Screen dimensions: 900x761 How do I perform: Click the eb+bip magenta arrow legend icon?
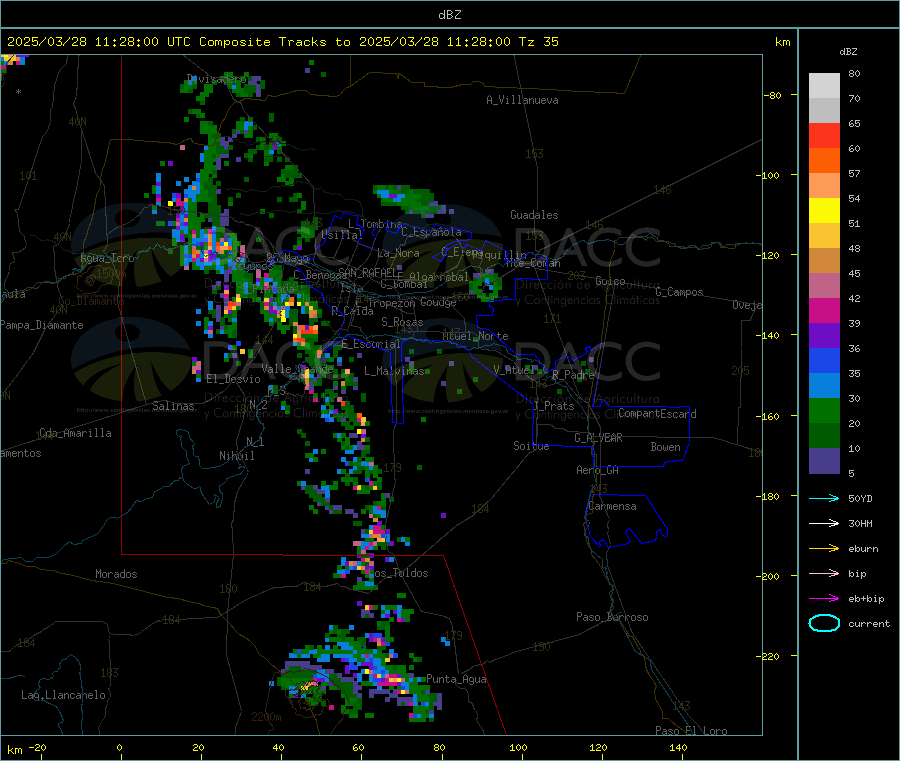coord(824,599)
